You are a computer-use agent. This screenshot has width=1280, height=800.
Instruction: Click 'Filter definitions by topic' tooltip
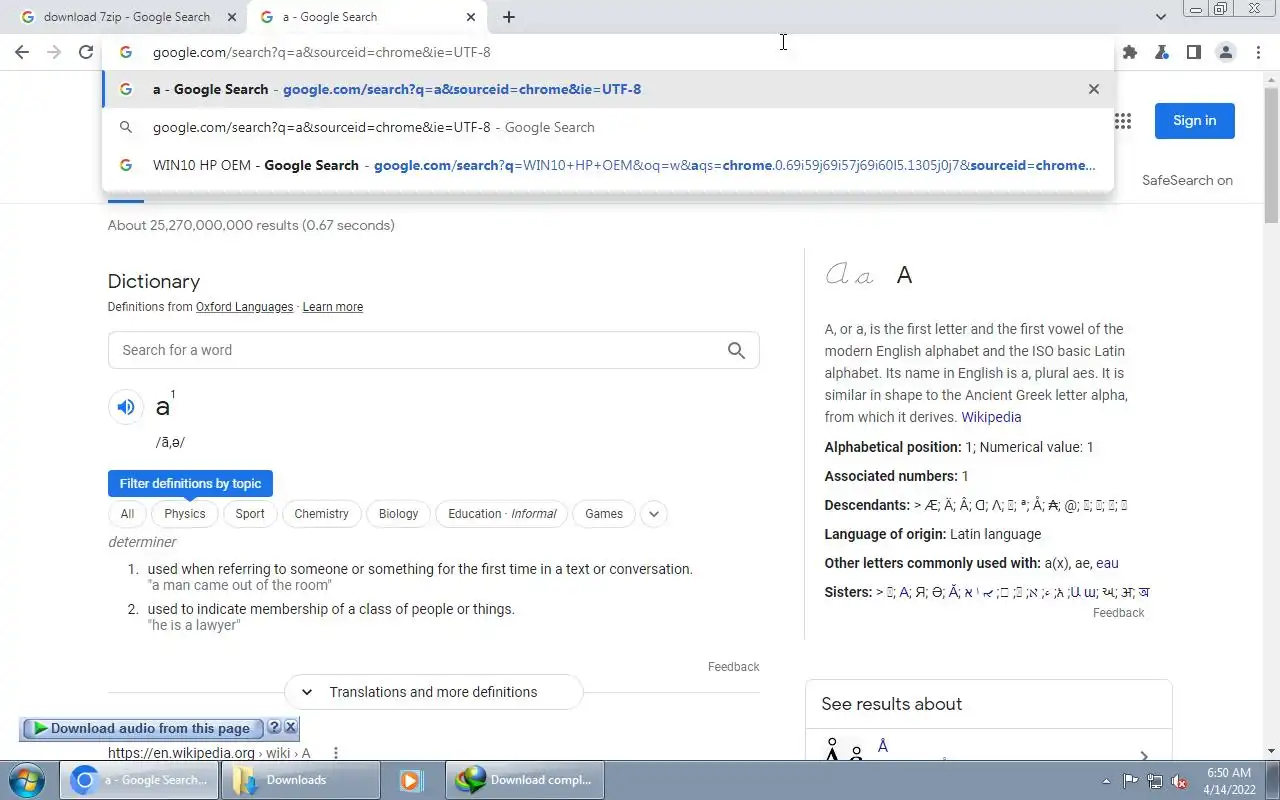(x=190, y=484)
